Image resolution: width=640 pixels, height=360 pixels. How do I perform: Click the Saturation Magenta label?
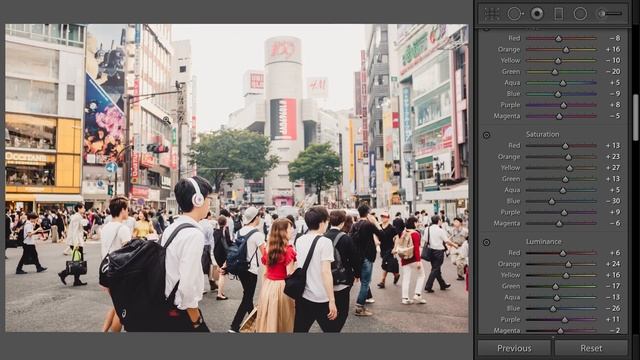(x=507, y=224)
